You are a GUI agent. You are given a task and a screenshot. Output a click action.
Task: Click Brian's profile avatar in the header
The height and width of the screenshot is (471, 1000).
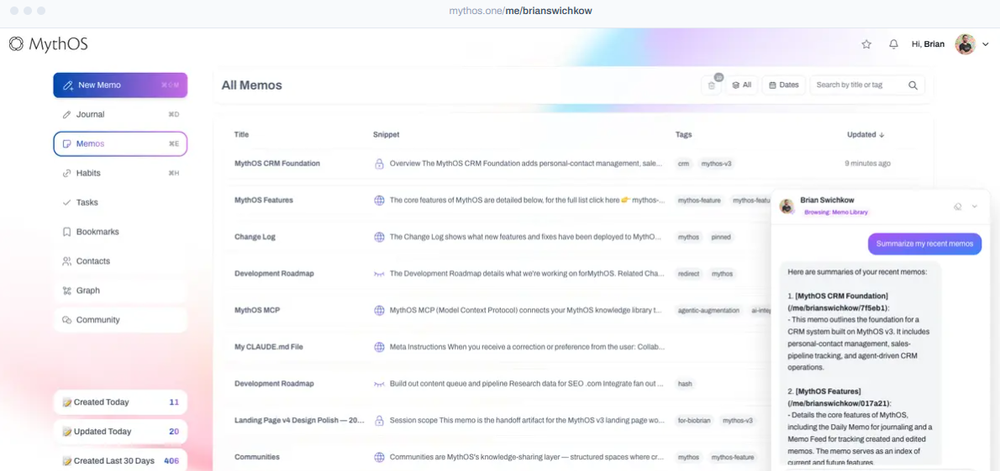tap(965, 45)
